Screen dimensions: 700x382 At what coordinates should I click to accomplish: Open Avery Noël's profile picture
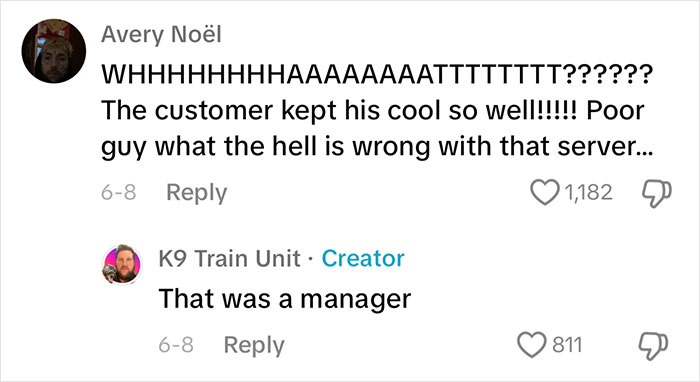coord(54,51)
